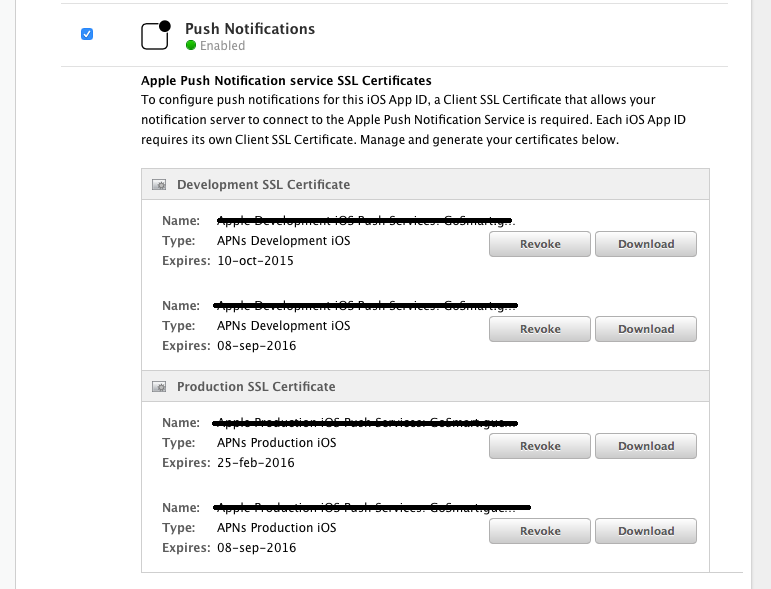The height and width of the screenshot is (589, 771).
Task: Uncheck the Push Notifications checkbox
Action: (x=87, y=34)
